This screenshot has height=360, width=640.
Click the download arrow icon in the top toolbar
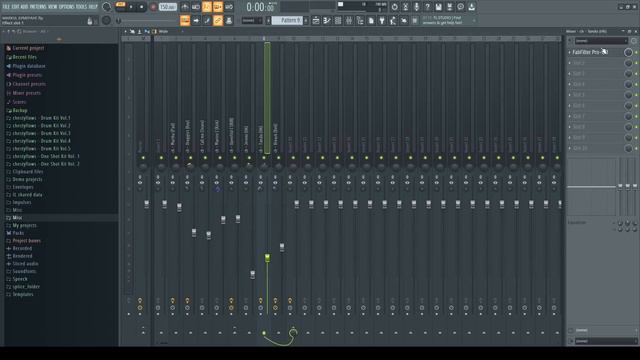471,7
